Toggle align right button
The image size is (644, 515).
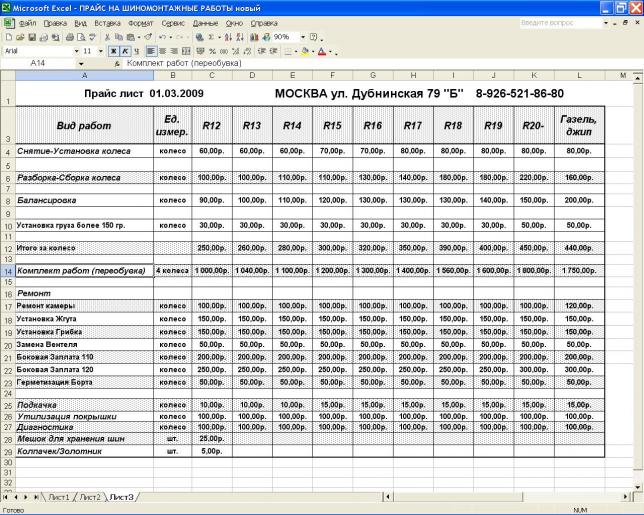coord(174,51)
